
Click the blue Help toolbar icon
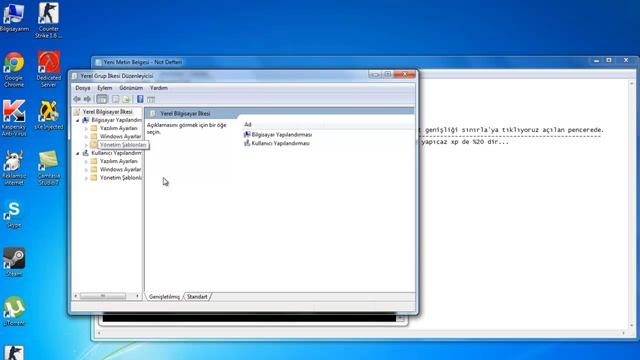[140, 99]
